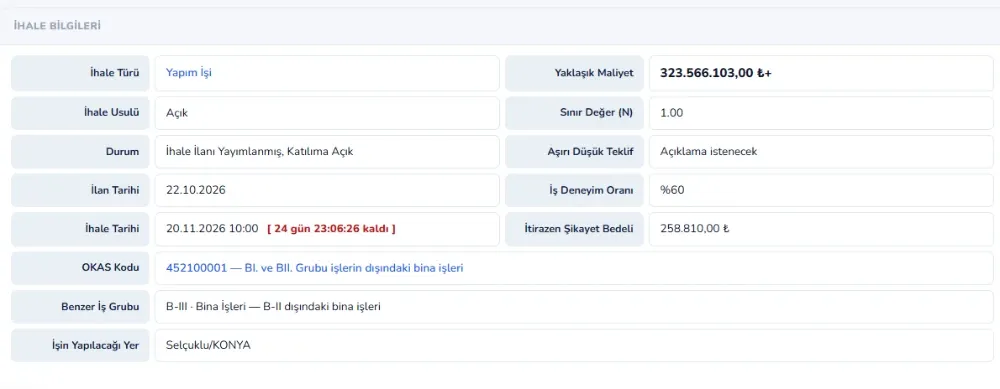Select the 323.566.103,00 ₺+ amount
This screenshot has height=389, width=1000.
716,73
